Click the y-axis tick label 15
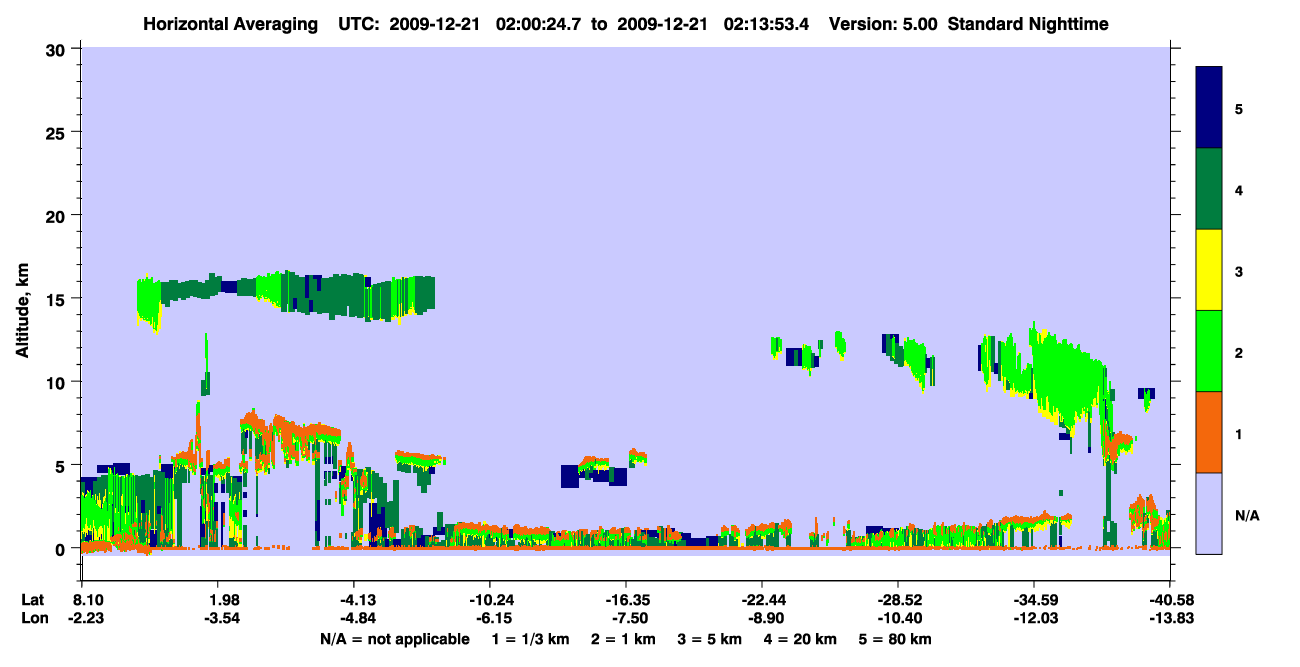The width and height of the screenshot is (1300, 667). [58, 299]
